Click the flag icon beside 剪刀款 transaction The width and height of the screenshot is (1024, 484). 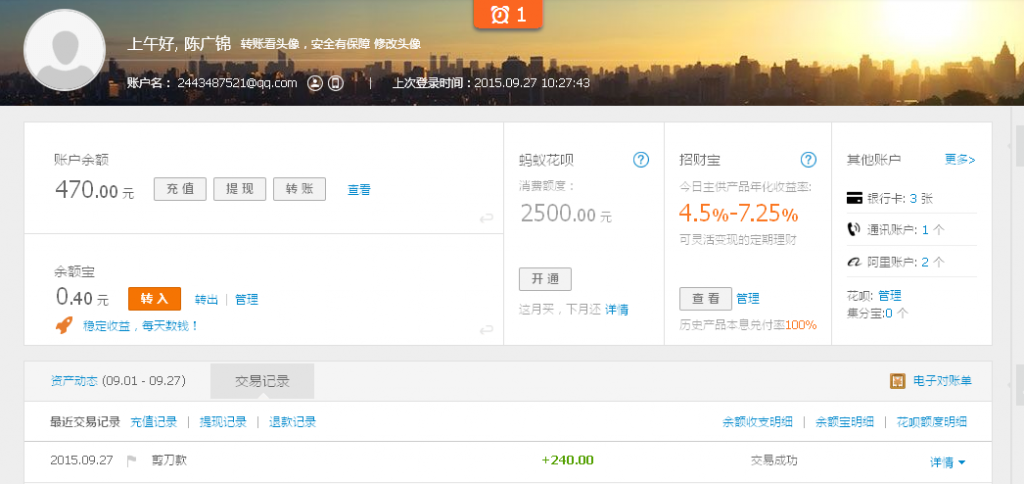point(131,461)
